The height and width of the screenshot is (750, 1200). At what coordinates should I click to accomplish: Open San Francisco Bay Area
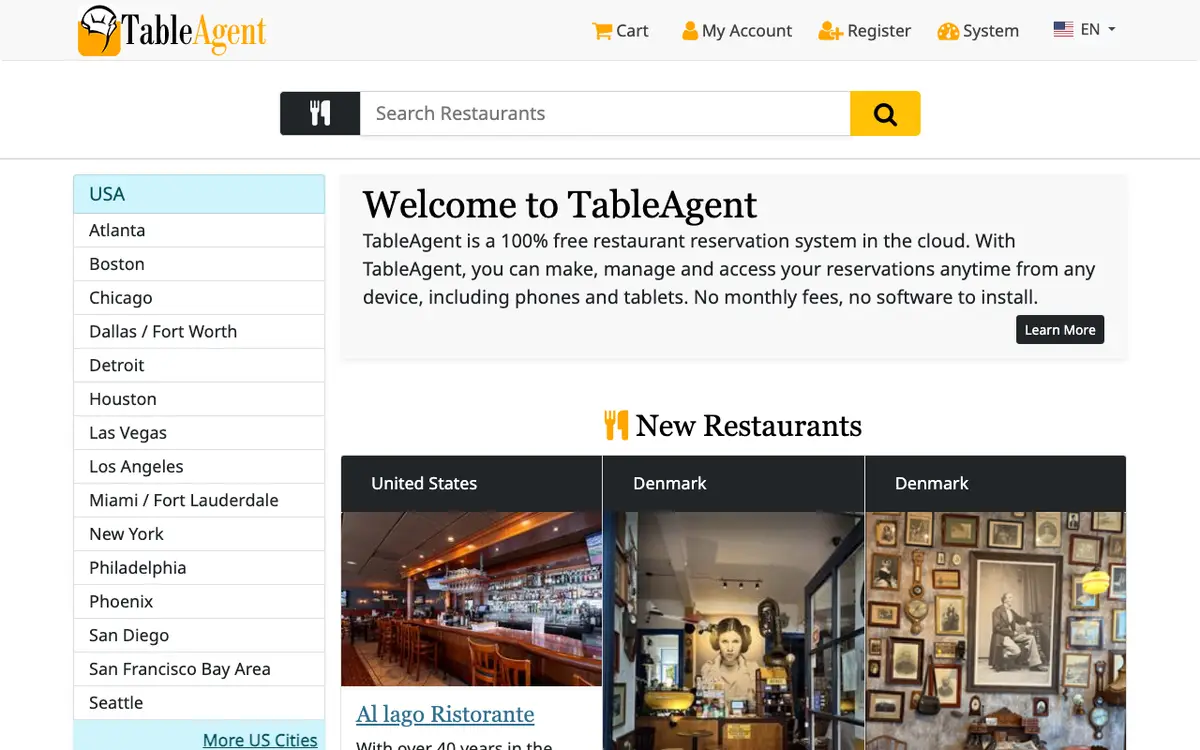[199, 669]
